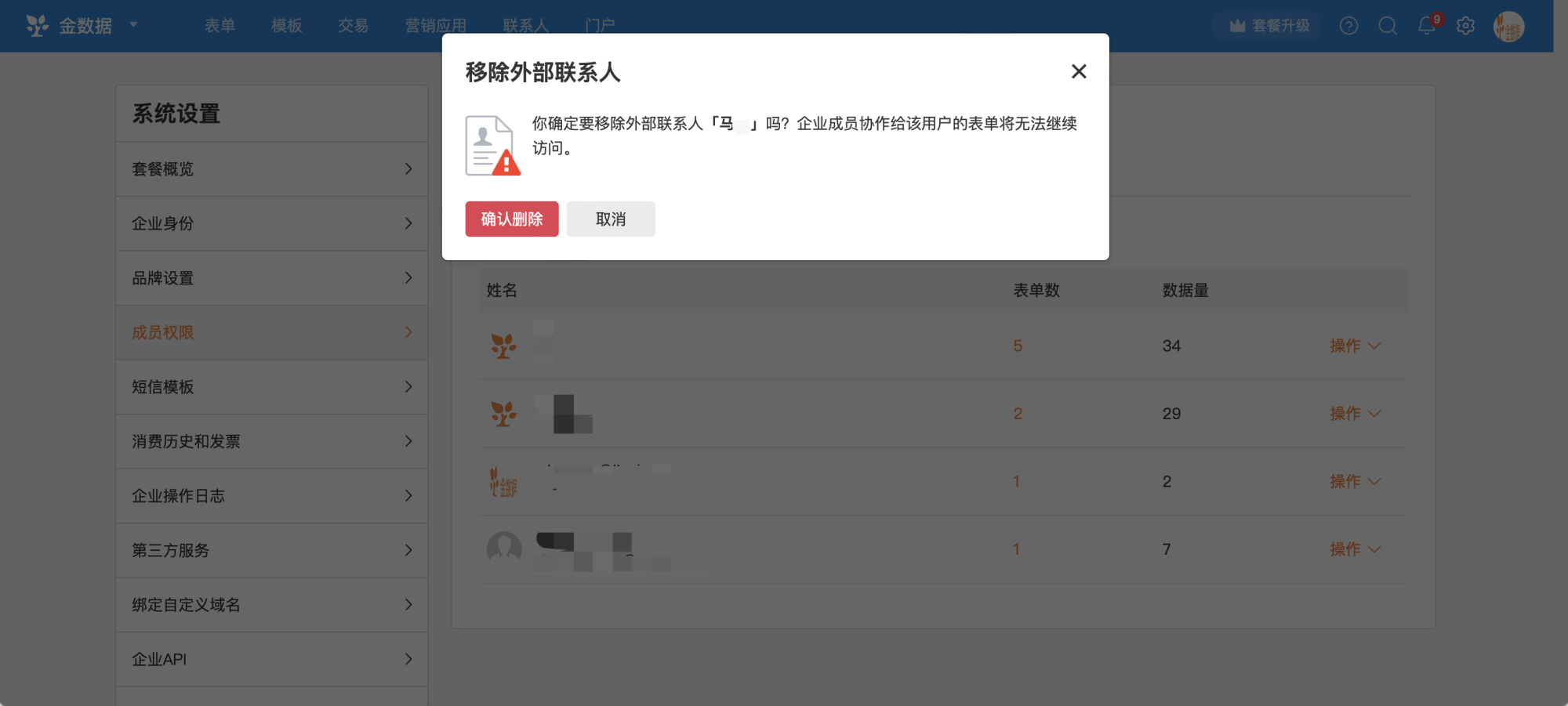1568x706 pixels.
Task: Click form count 5 link
Action: [1018, 346]
